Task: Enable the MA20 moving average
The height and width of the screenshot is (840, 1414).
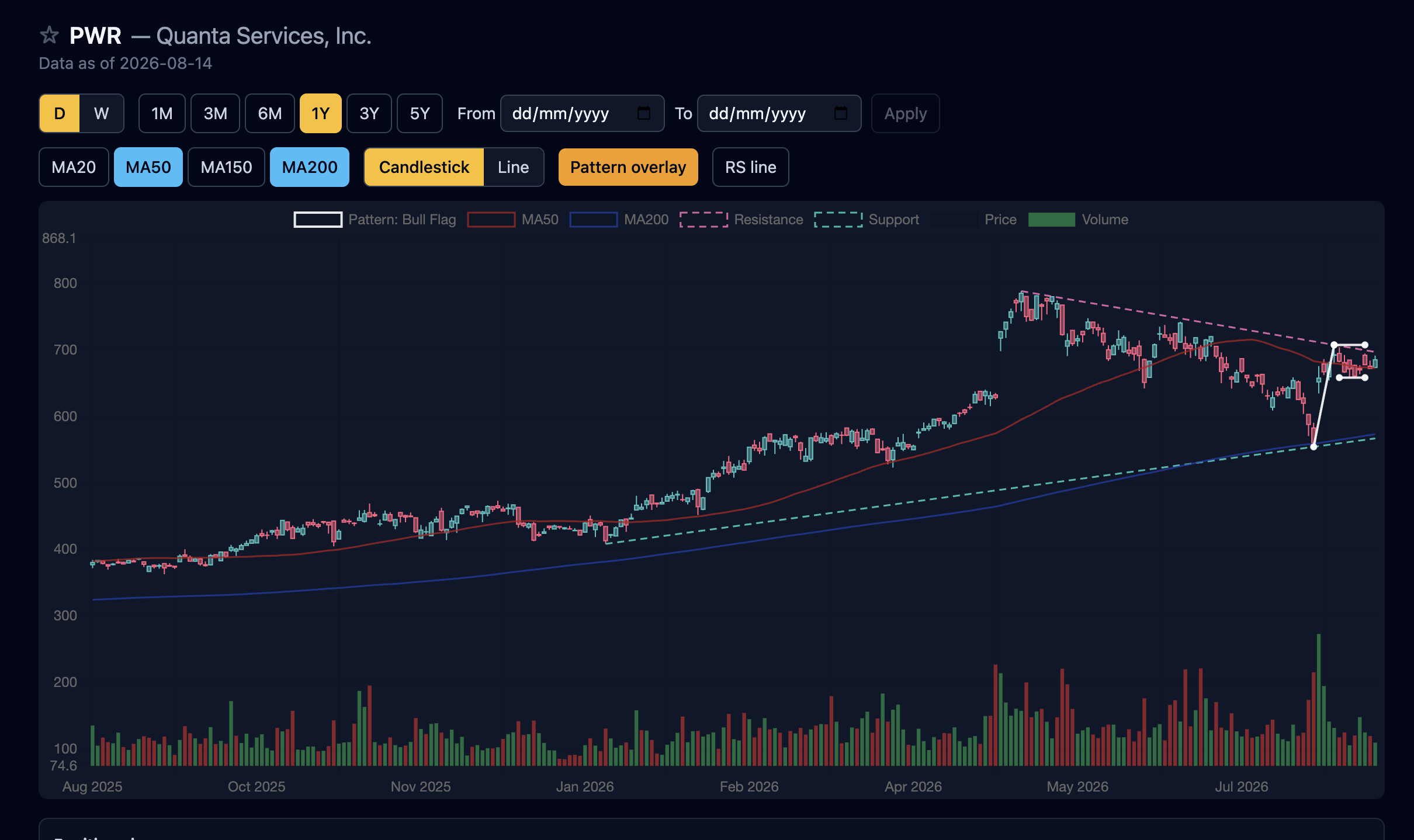Action: 74,167
